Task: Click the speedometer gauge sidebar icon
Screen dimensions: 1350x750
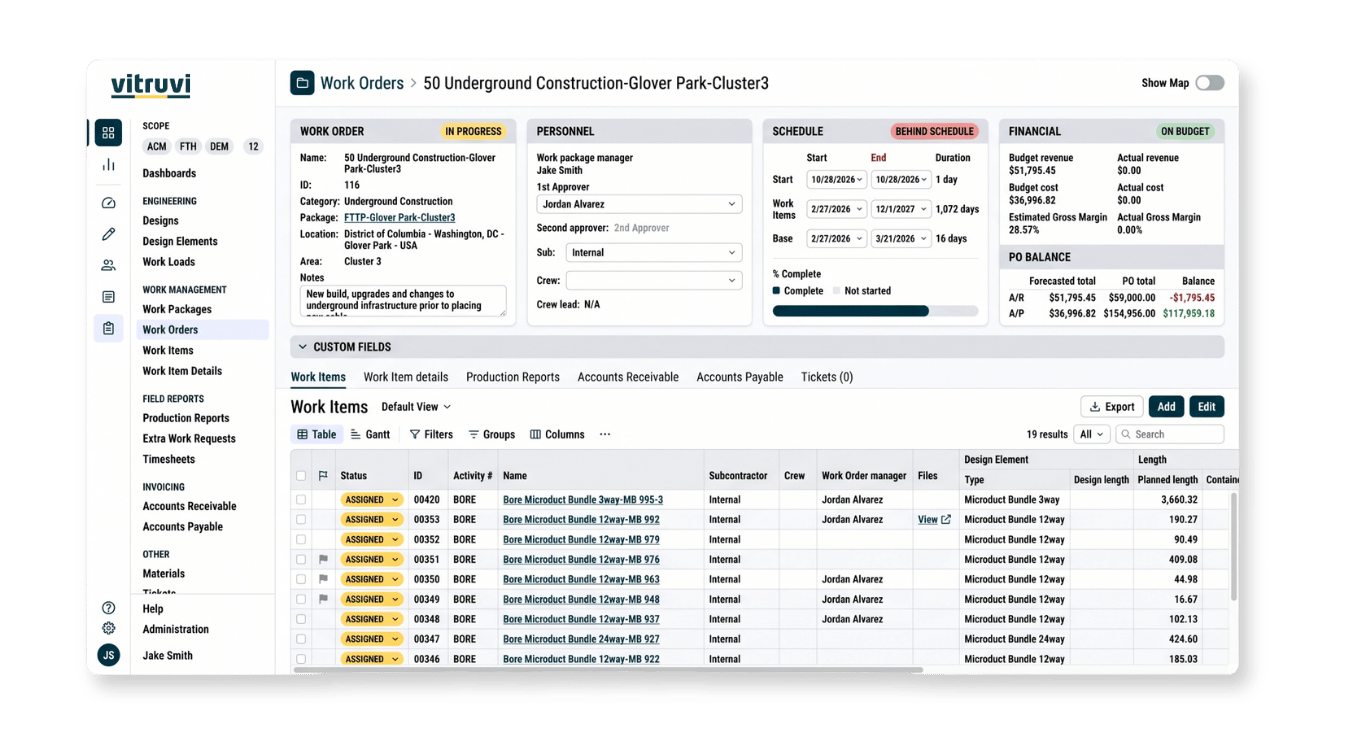Action: click(x=108, y=203)
